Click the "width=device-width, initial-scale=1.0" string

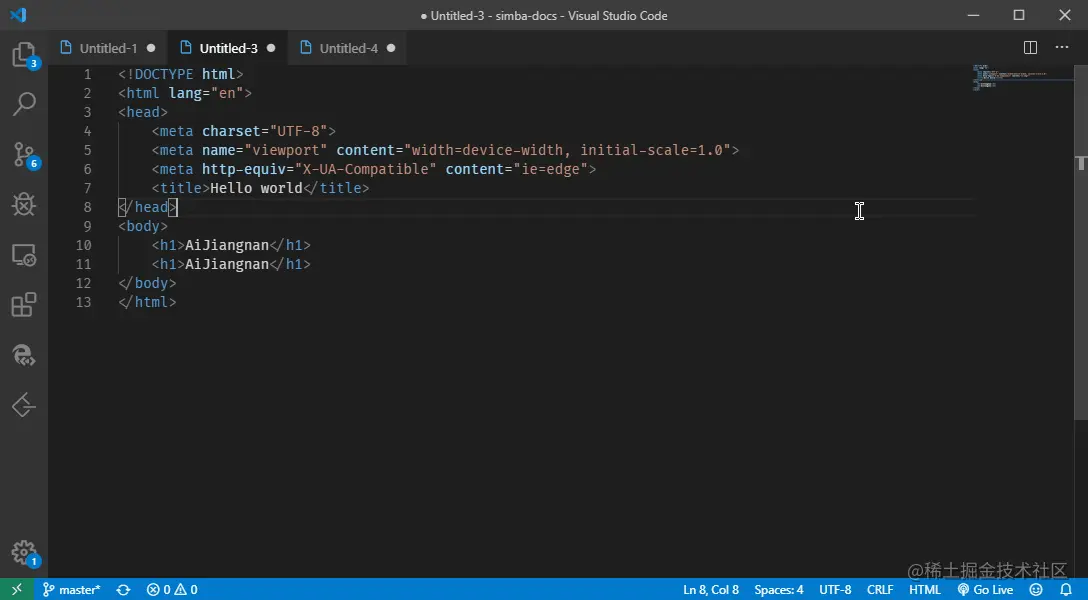click(x=567, y=150)
